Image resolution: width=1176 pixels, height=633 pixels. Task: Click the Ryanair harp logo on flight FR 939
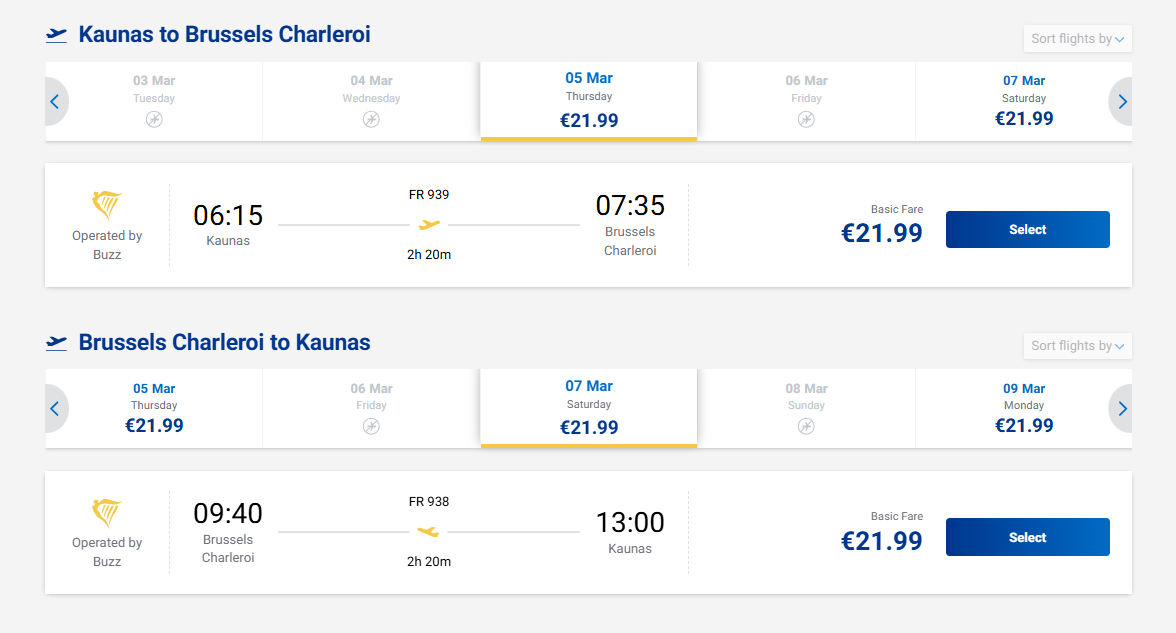tap(107, 206)
